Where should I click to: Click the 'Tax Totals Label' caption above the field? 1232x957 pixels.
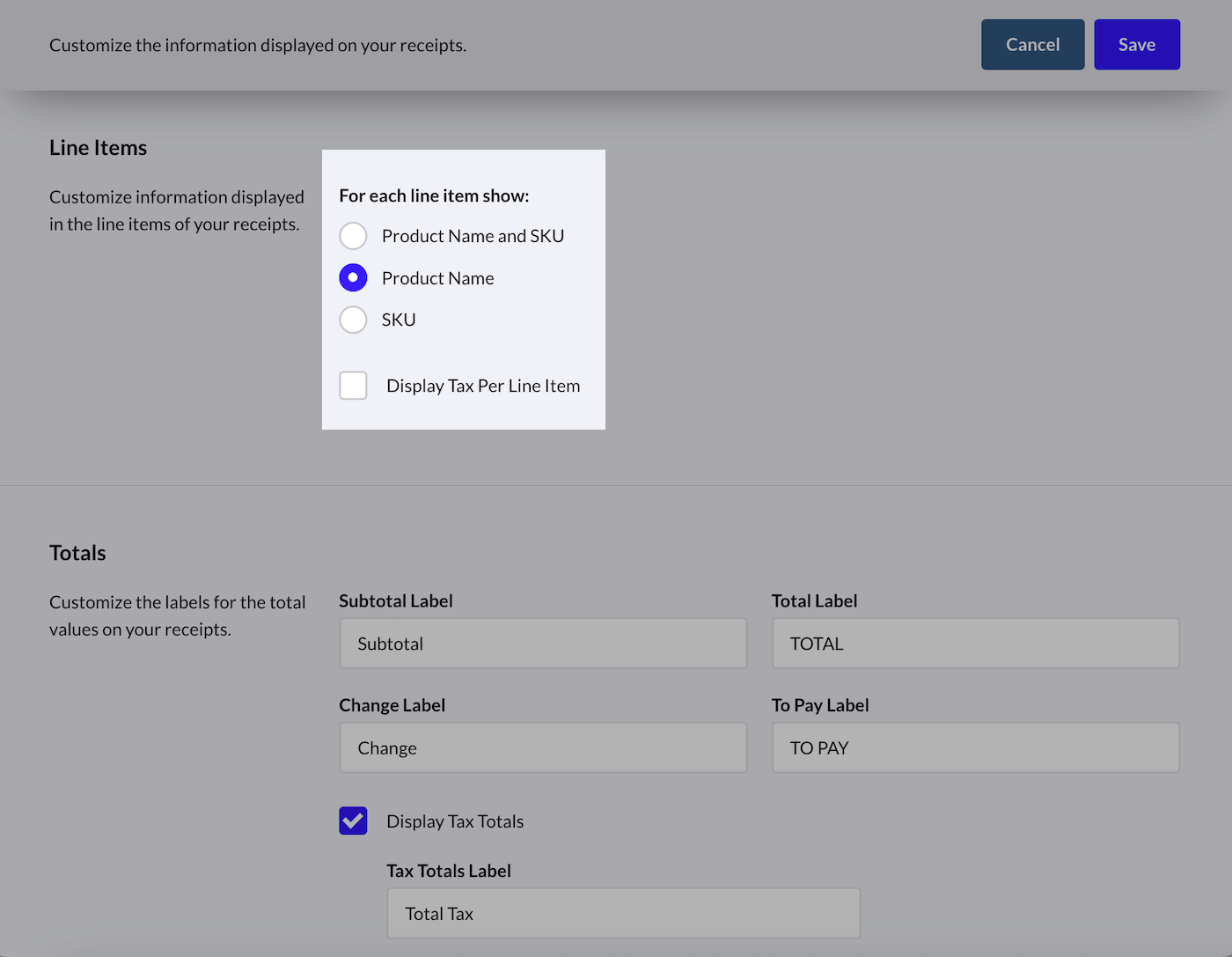pyautogui.click(x=449, y=871)
